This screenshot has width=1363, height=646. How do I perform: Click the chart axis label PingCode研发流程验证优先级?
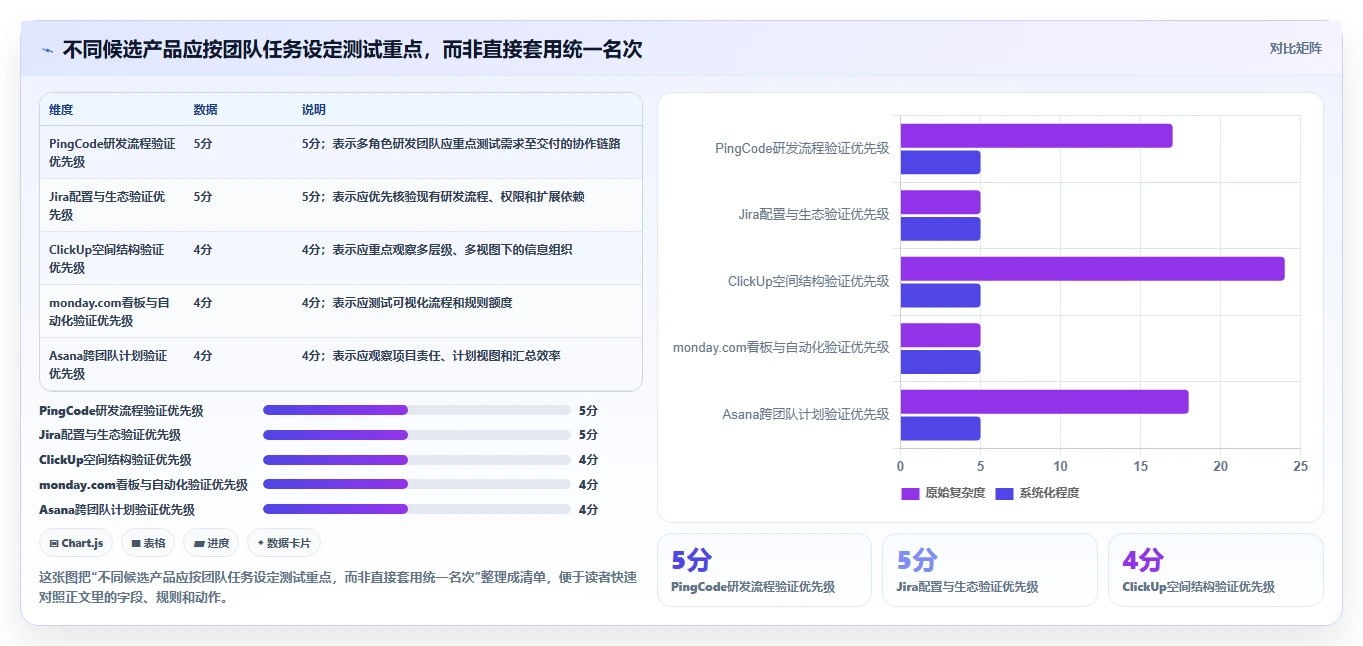click(802, 148)
